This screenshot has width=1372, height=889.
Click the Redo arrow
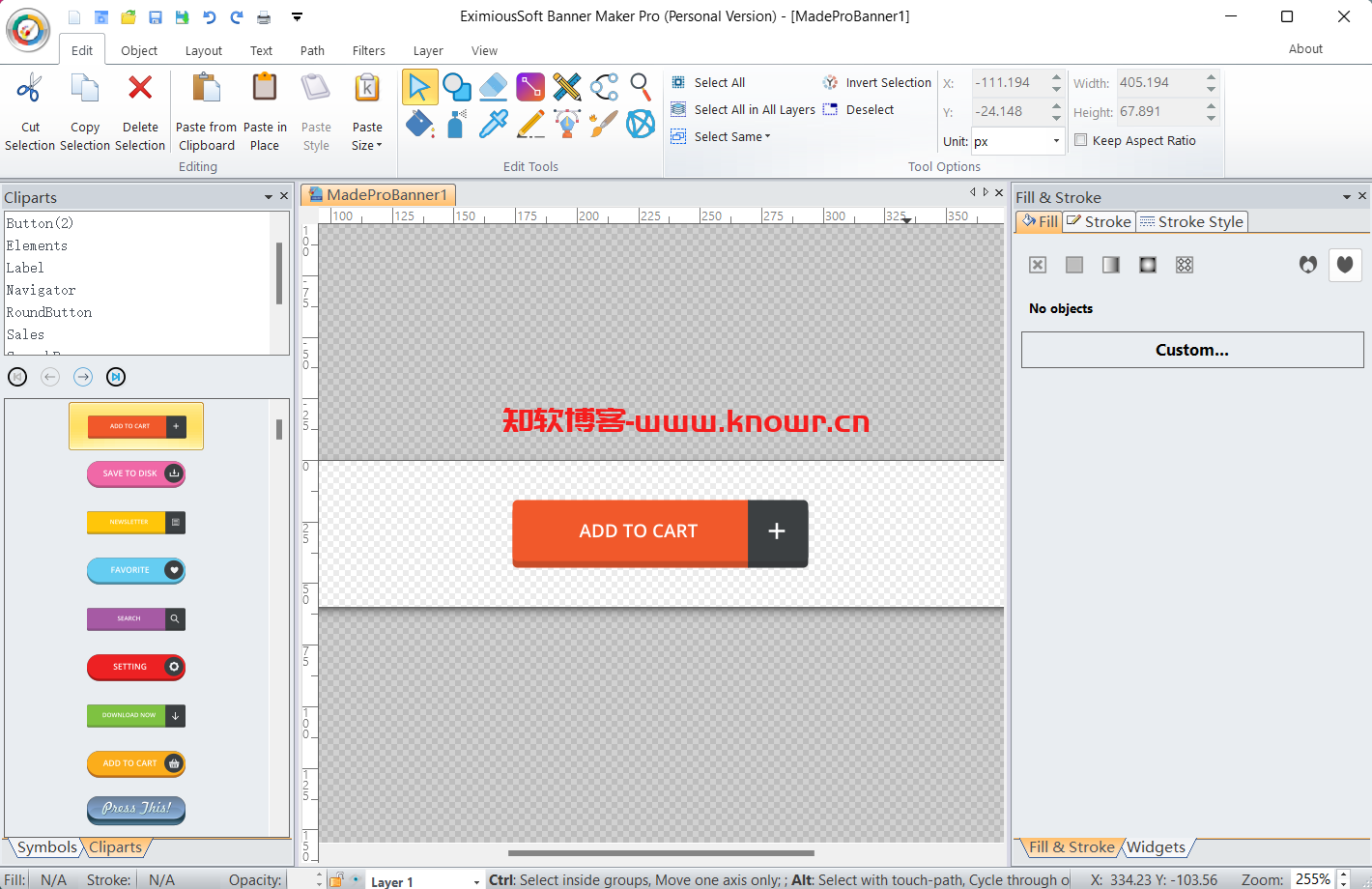pyautogui.click(x=237, y=17)
